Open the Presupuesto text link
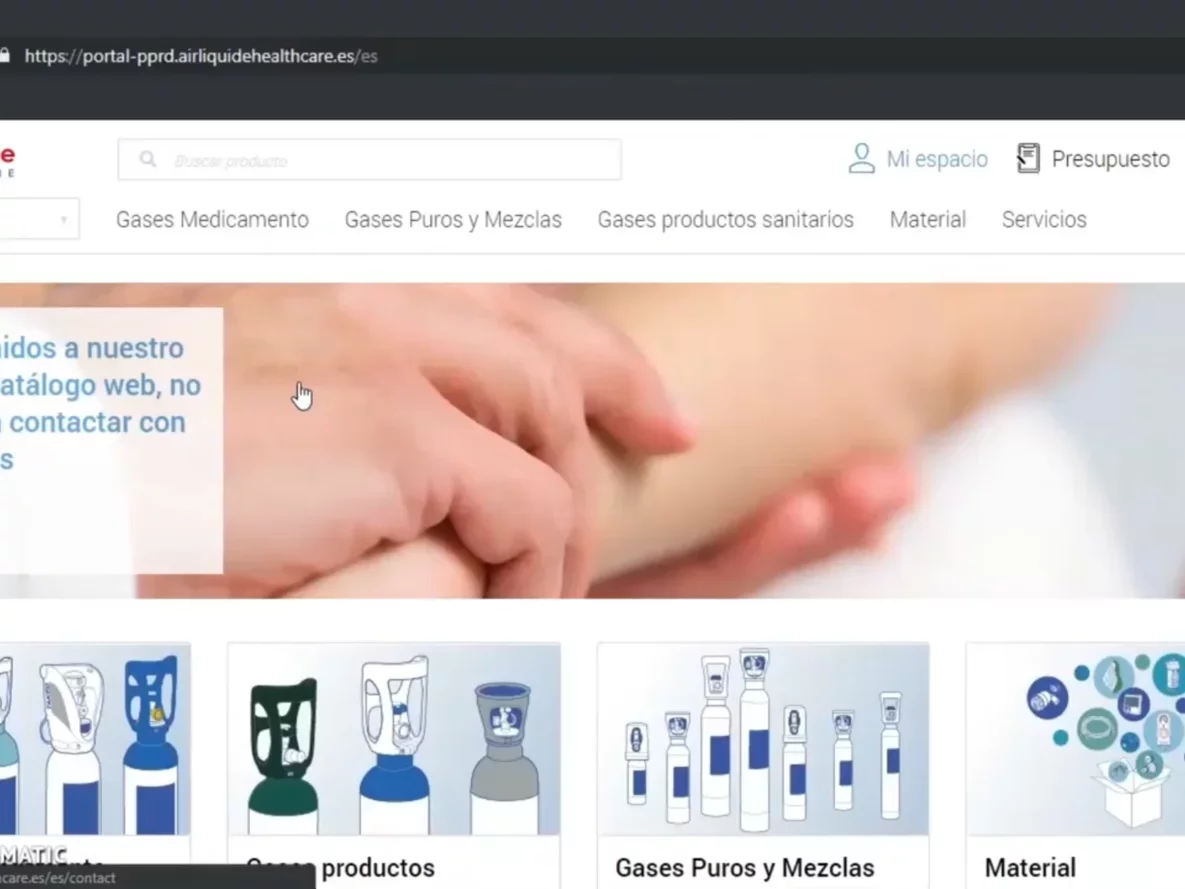Screen dimensions: 1185x889 coord(1110,160)
